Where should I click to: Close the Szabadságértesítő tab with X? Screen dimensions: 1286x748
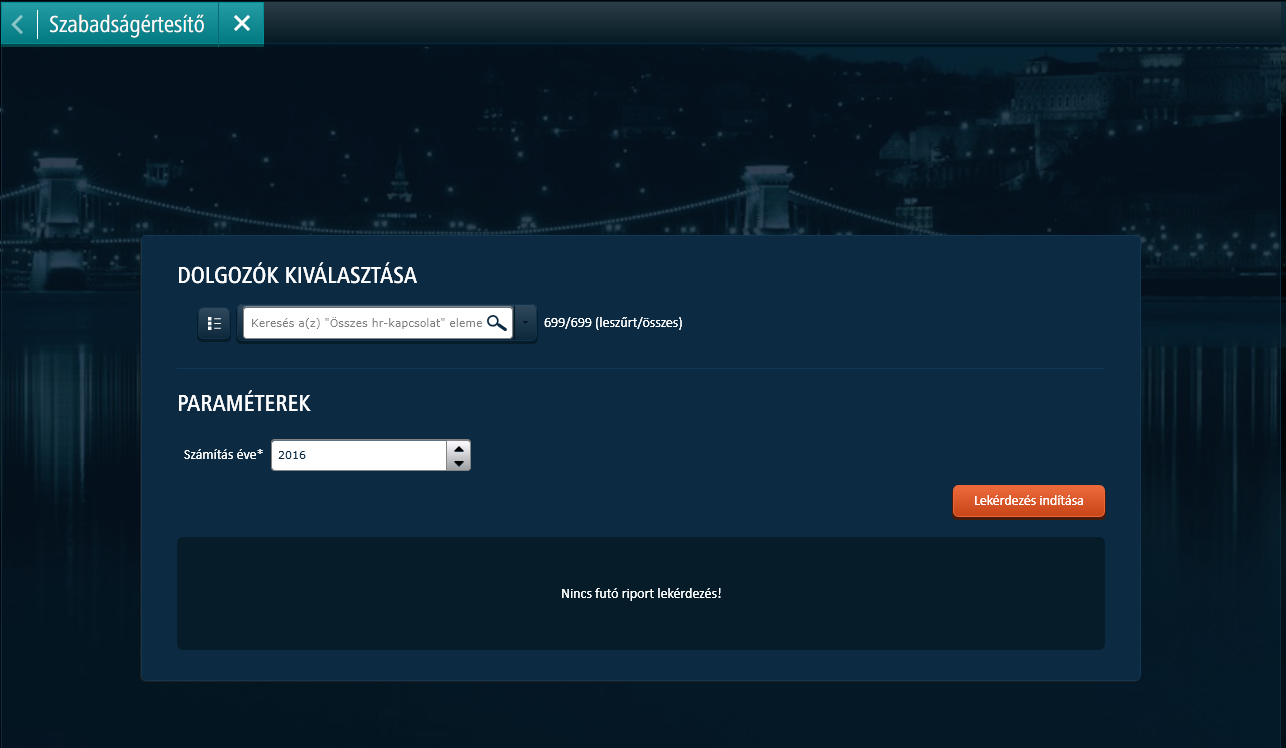[241, 24]
